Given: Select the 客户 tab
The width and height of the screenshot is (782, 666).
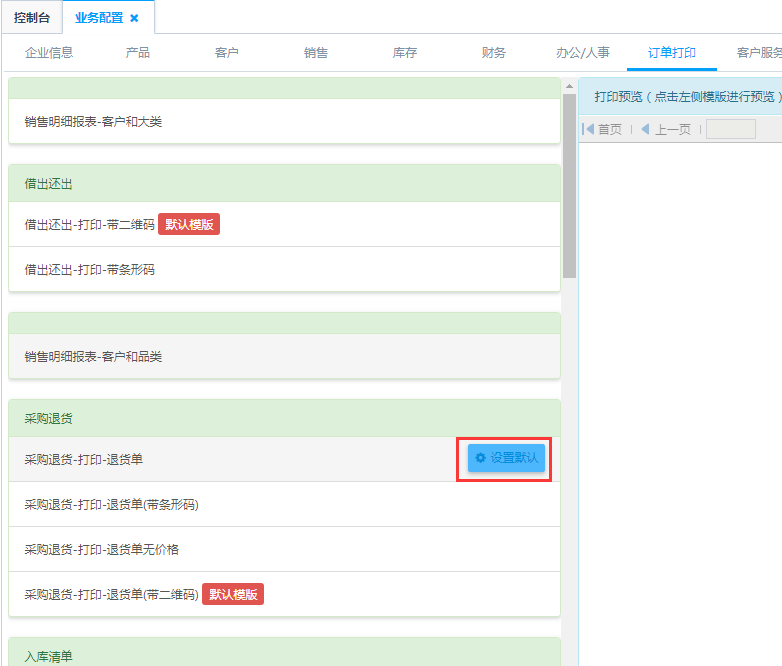Looking at the screenshot, I should pos(227,53).
